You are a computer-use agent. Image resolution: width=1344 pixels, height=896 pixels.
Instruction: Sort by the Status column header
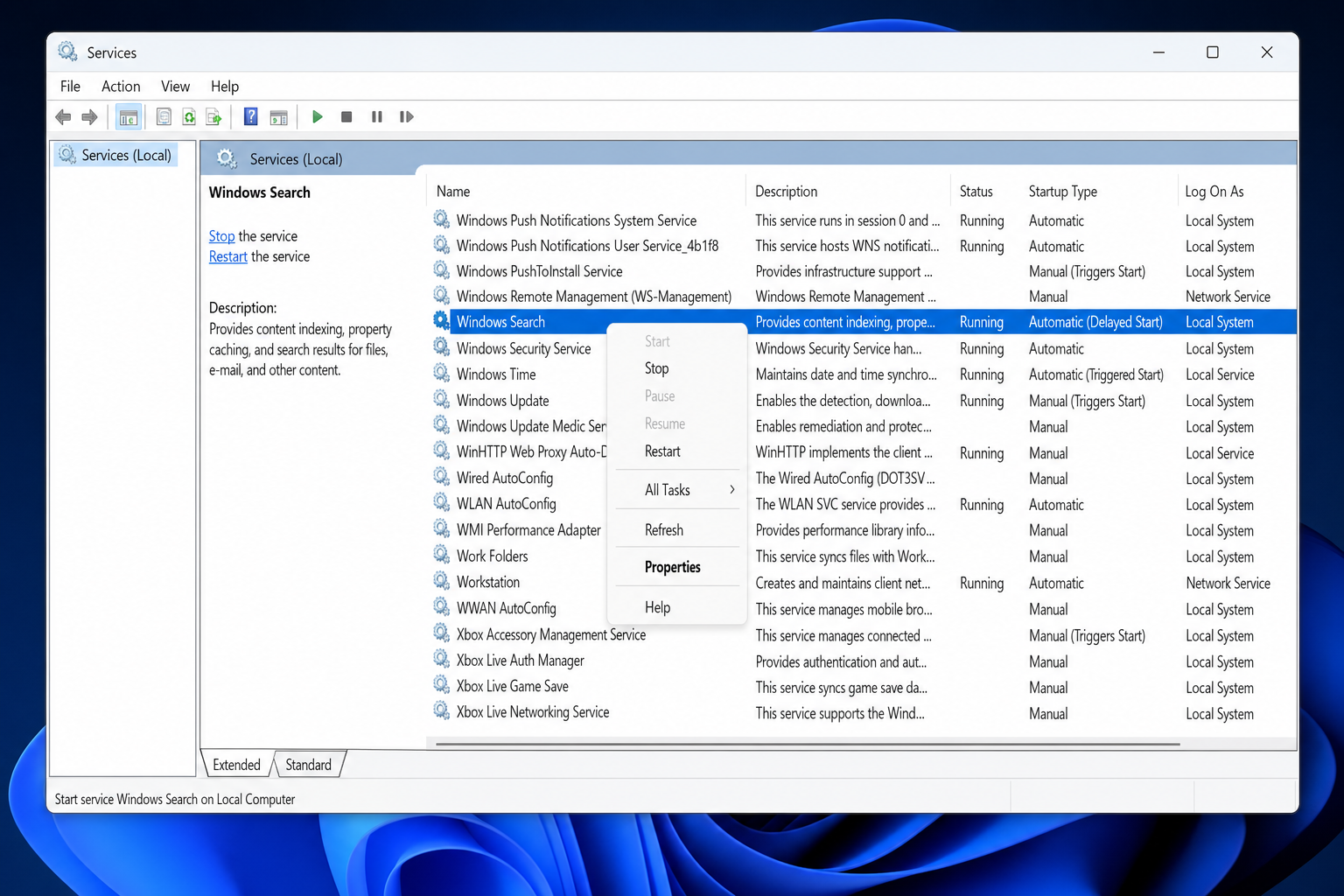click(985, 191)
